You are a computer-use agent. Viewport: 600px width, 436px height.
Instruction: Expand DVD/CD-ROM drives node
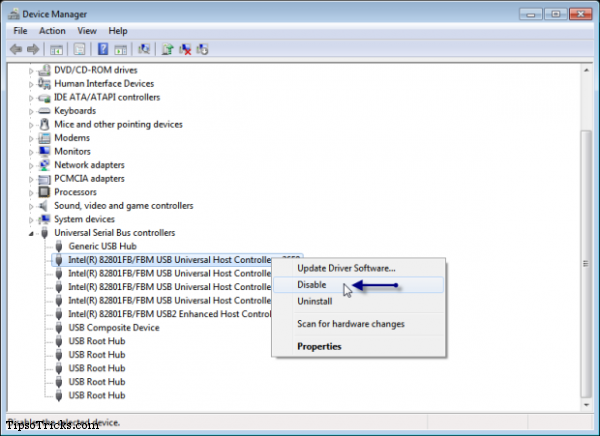coord(31,70)
